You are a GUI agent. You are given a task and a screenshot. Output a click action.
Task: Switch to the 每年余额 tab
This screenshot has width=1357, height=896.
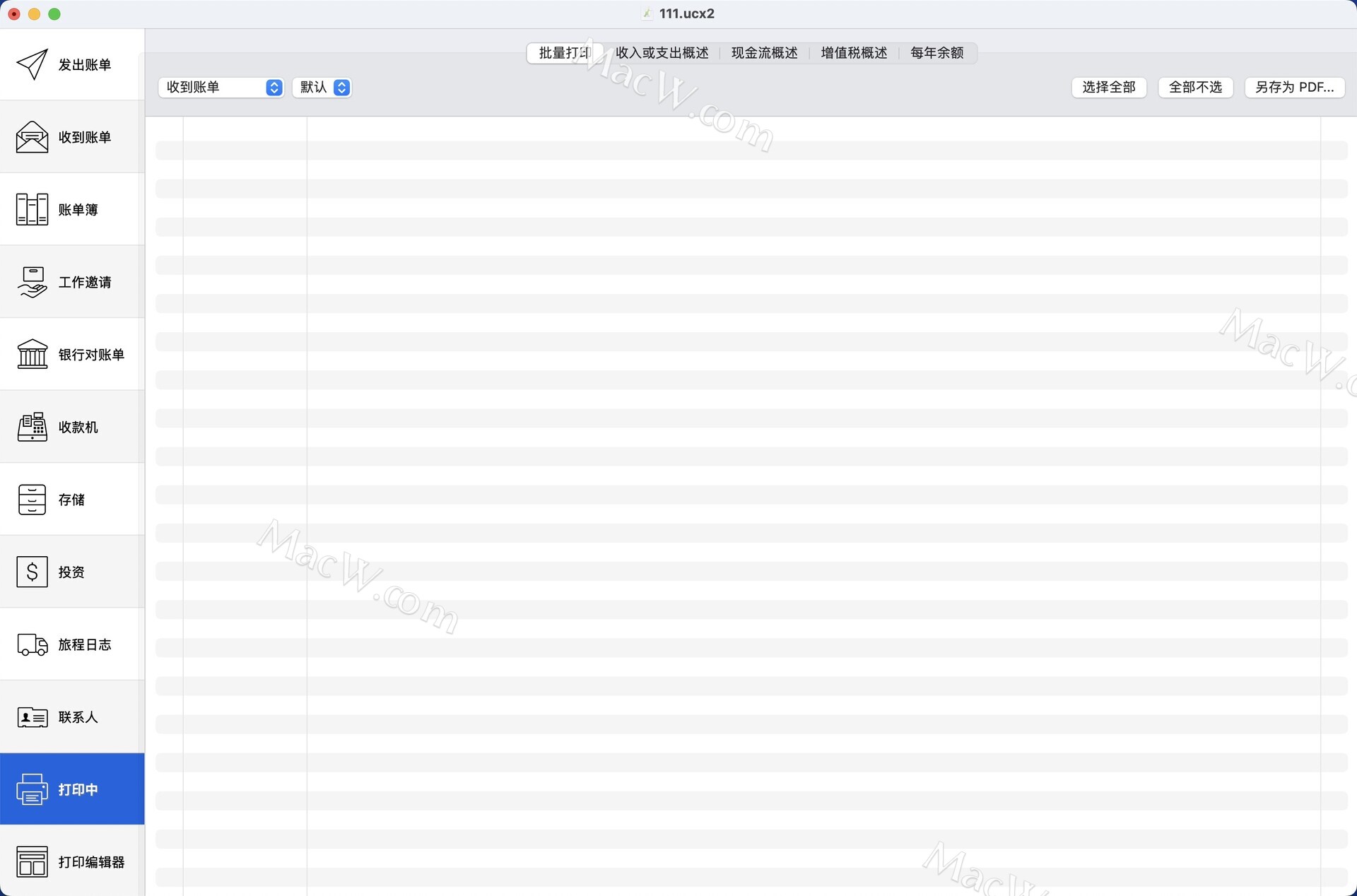[937, 53]
